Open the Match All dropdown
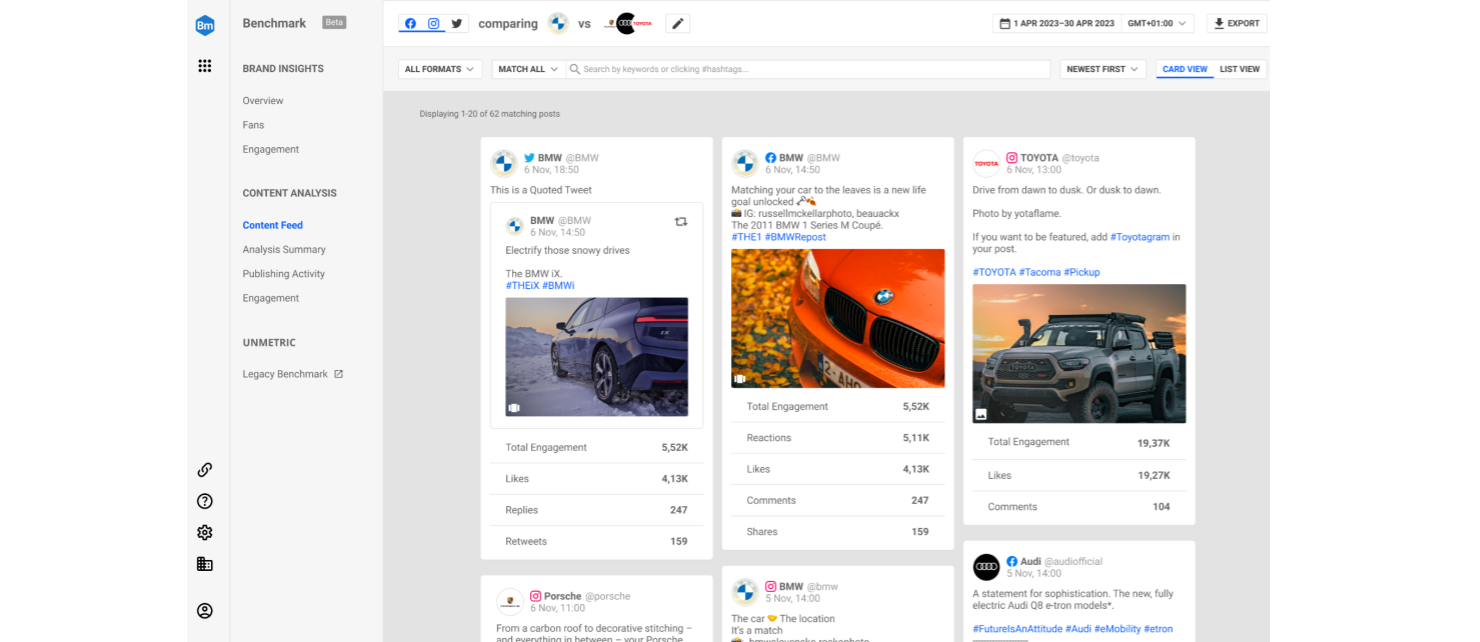The height and width of the screenshot is (642, 1480). [x=528, y=69]
